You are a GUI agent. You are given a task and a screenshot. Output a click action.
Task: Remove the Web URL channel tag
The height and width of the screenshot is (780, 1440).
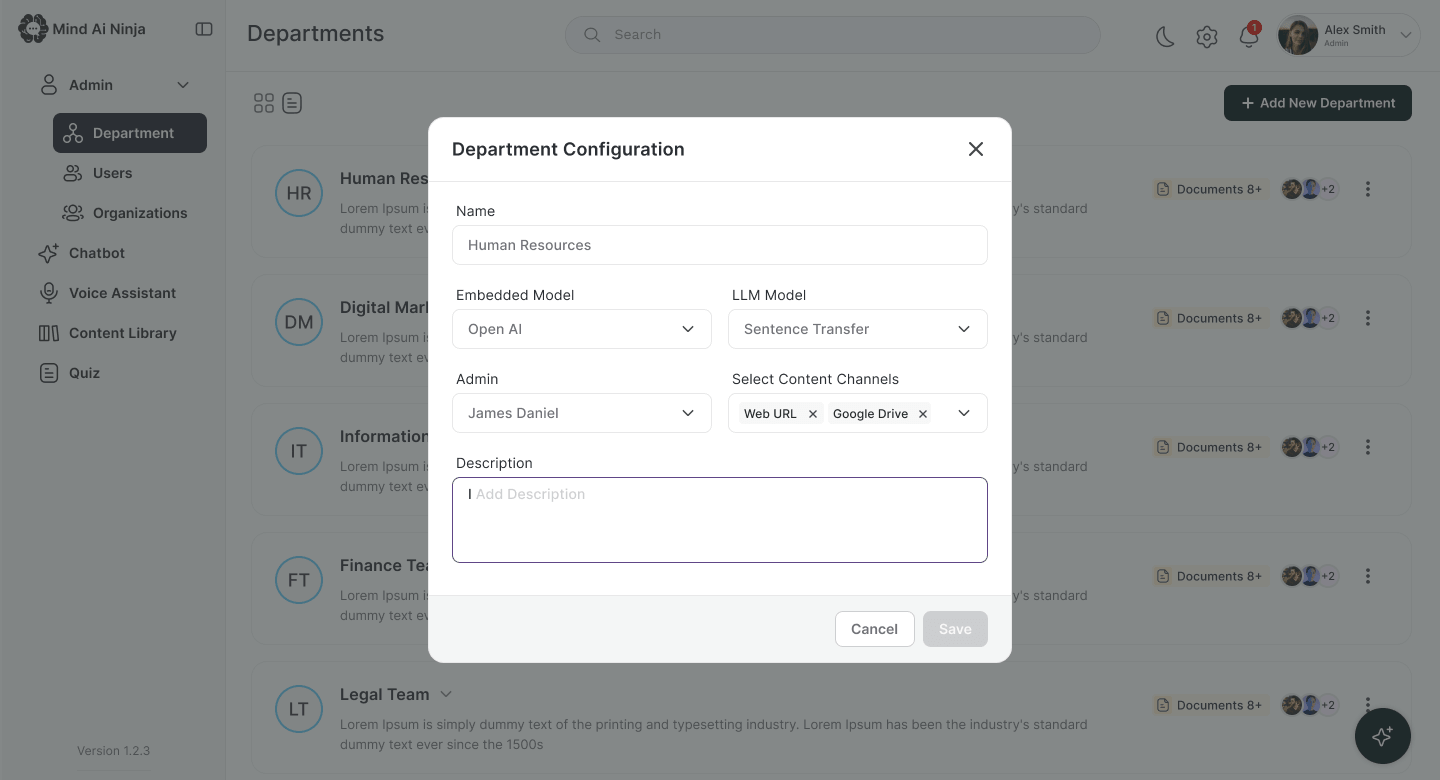pyautogui.click(x=813, y=414)
